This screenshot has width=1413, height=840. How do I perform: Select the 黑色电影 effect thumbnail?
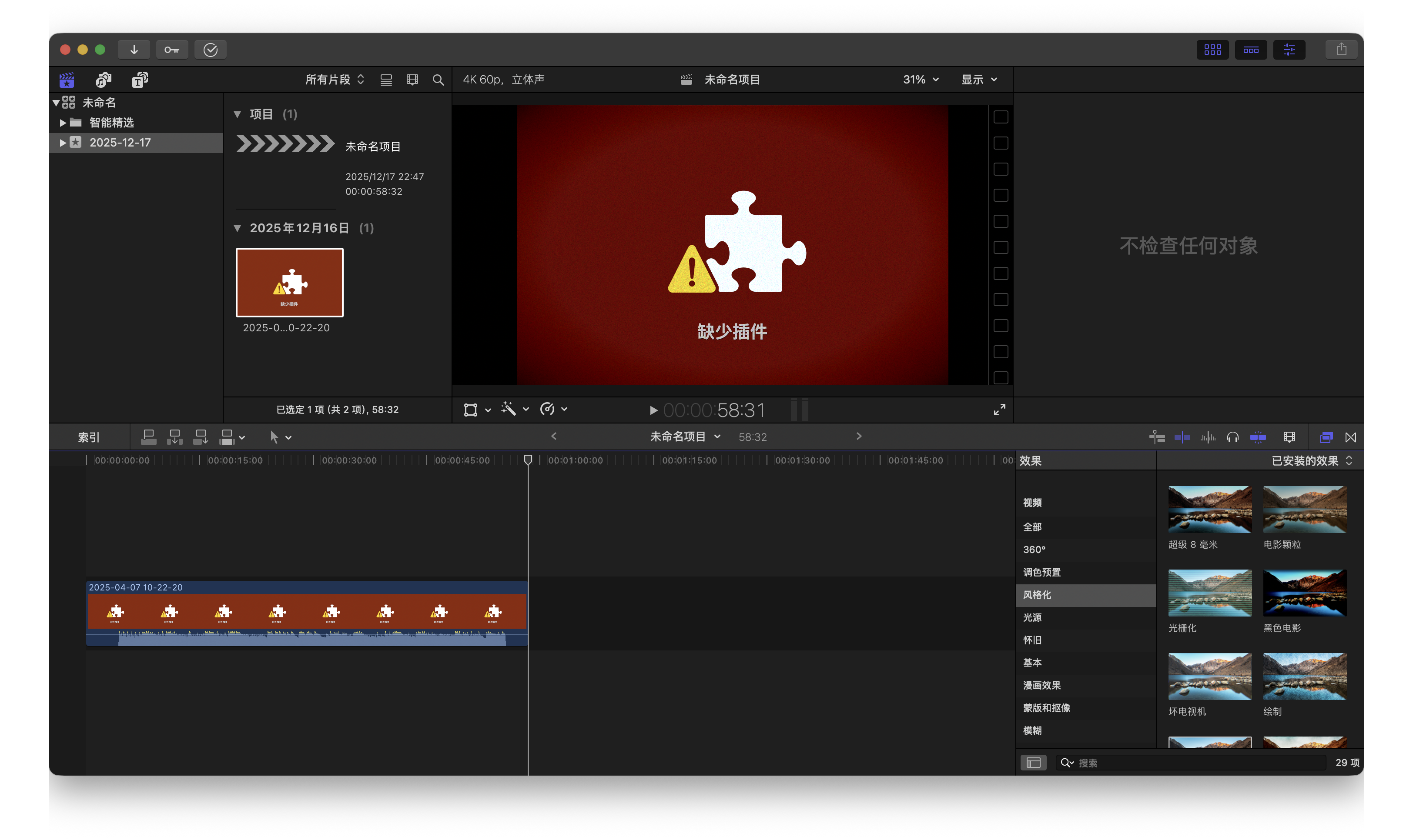point(1305,593)
